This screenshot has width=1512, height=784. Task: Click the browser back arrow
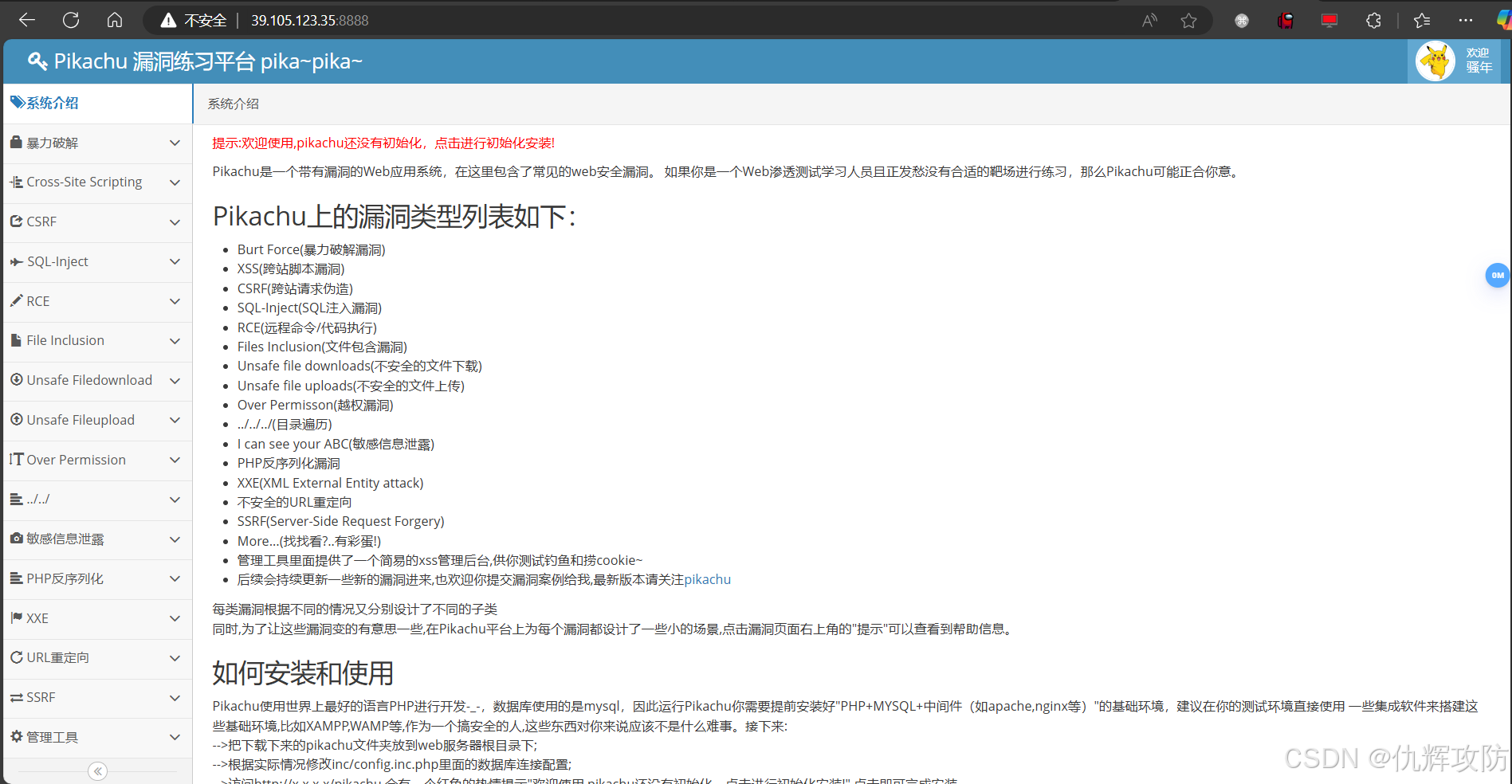click(x=27, y=20)
